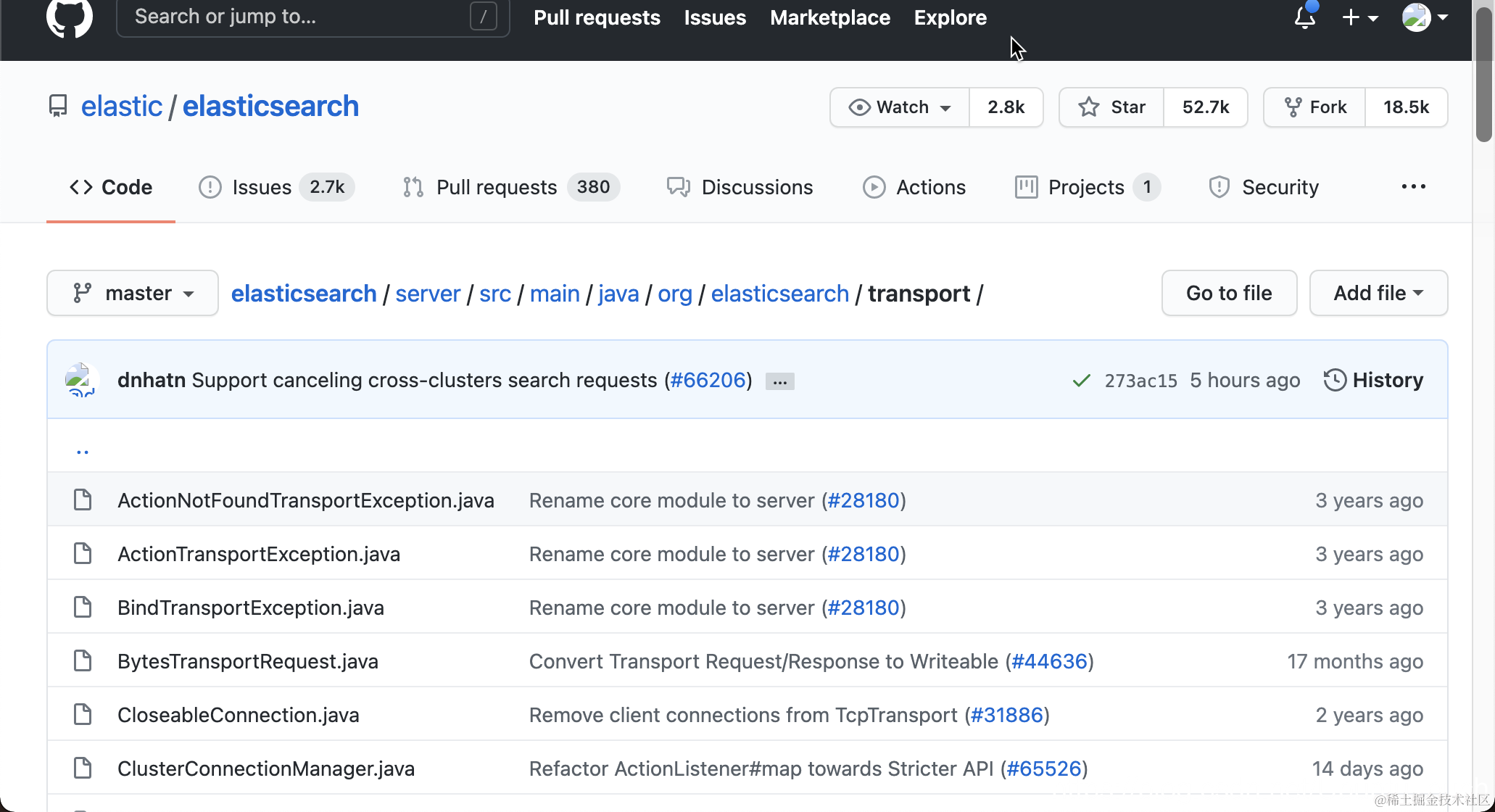The height and width of the screenshot is (812, 1495).
Task: Click file icon for ActionNotFoundTransportException.java
Action: click(83, 500)
